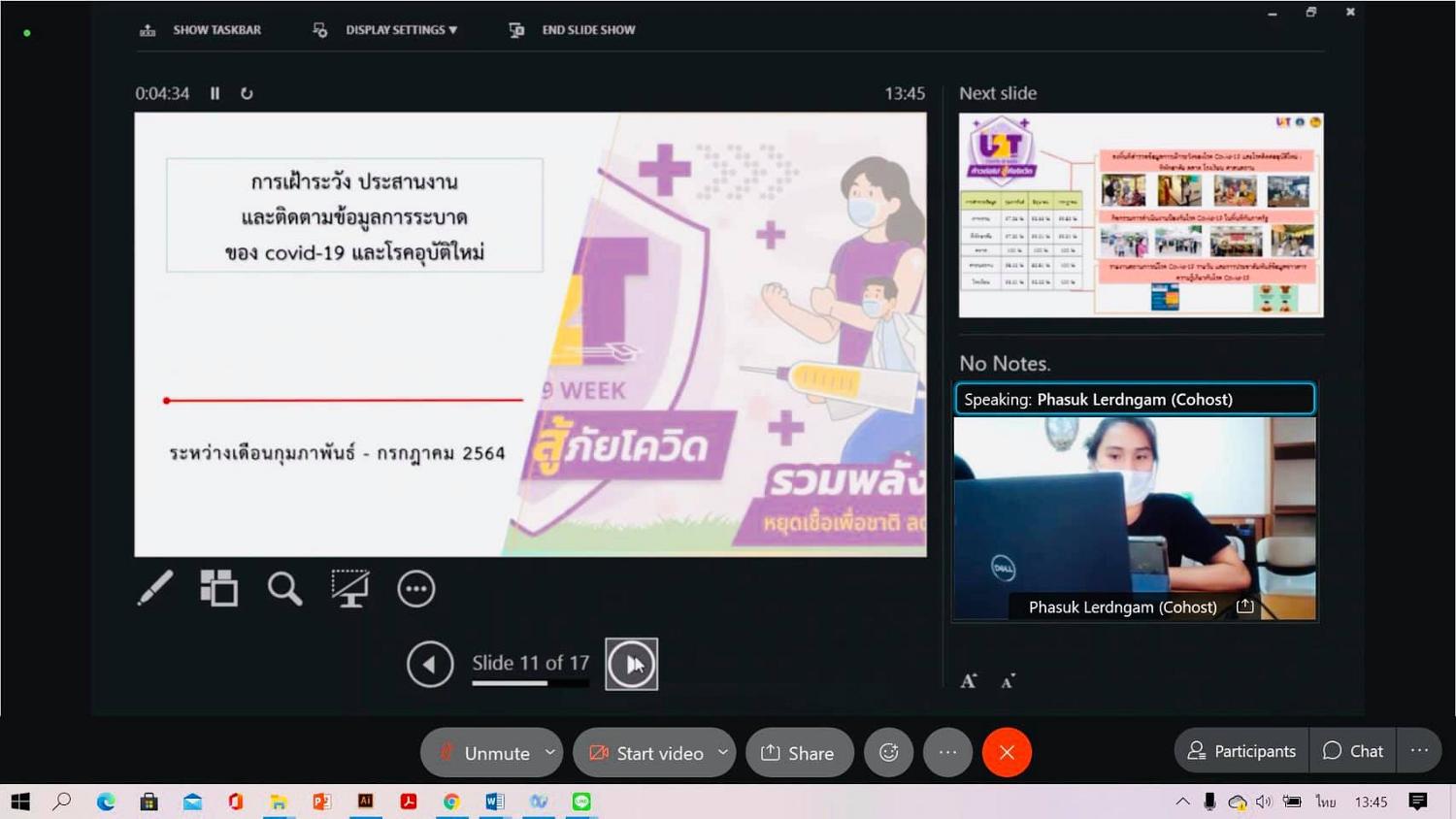1456x819 pixels.
Task: Open Windows search from the taskbar
Action: click(62, 802)
